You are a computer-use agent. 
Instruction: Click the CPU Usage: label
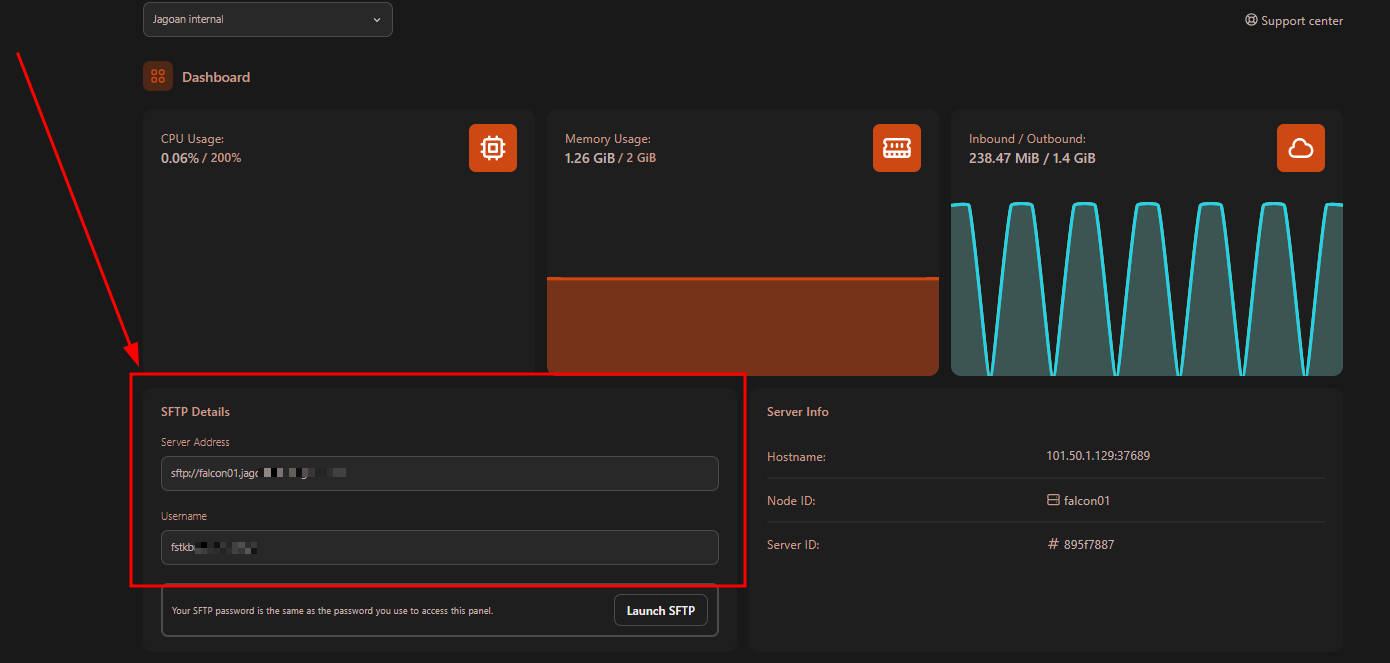(x=192, y=139)
